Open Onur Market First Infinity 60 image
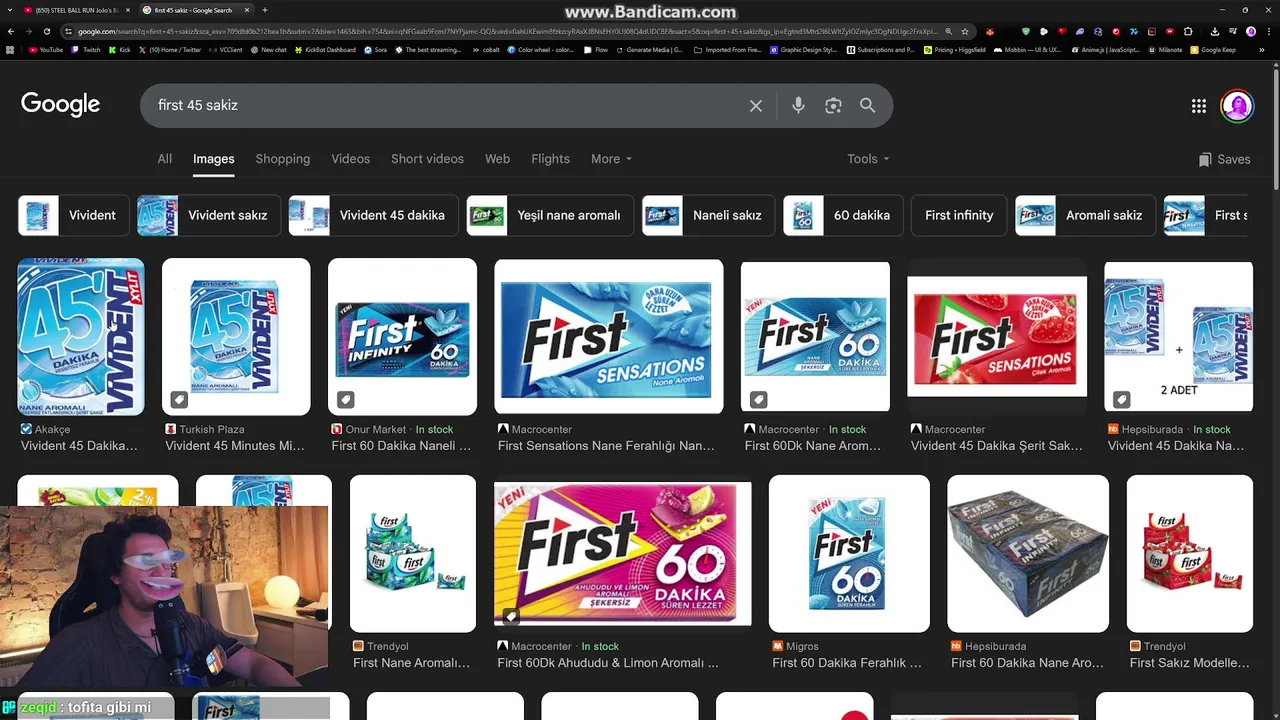 [x=402, y=337]
